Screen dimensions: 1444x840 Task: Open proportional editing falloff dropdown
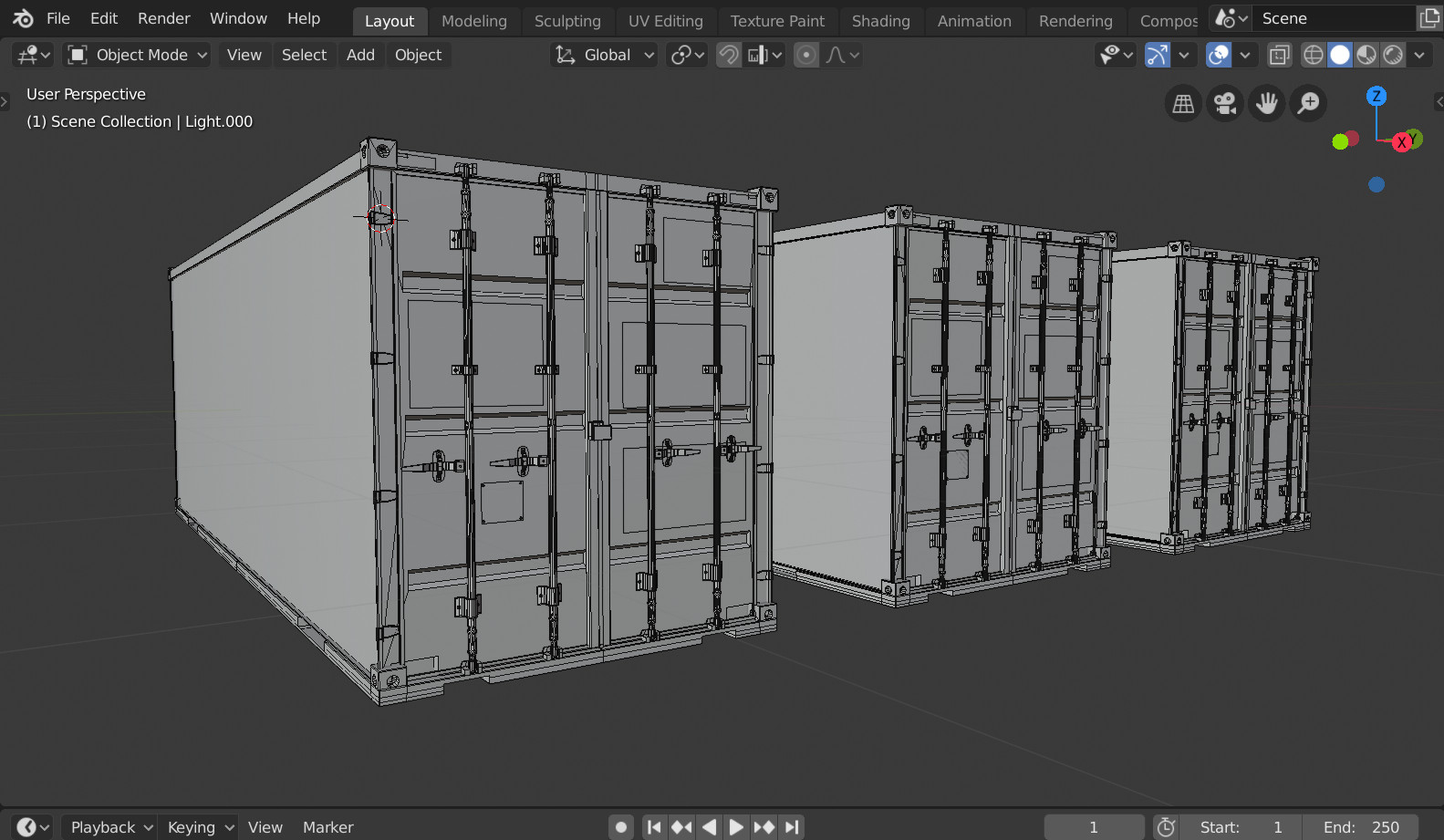pyautogui.click(x=843, y=55)
